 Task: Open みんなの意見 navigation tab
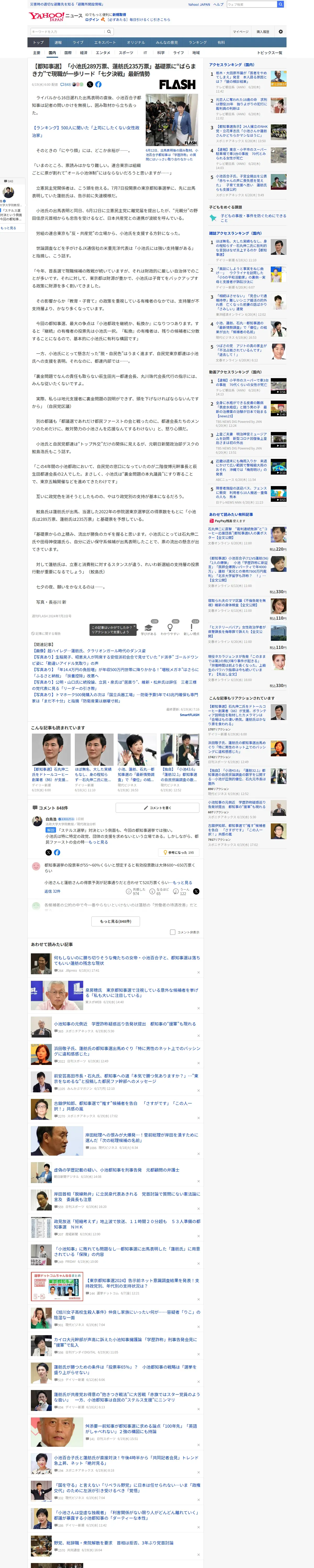point(166,43)
